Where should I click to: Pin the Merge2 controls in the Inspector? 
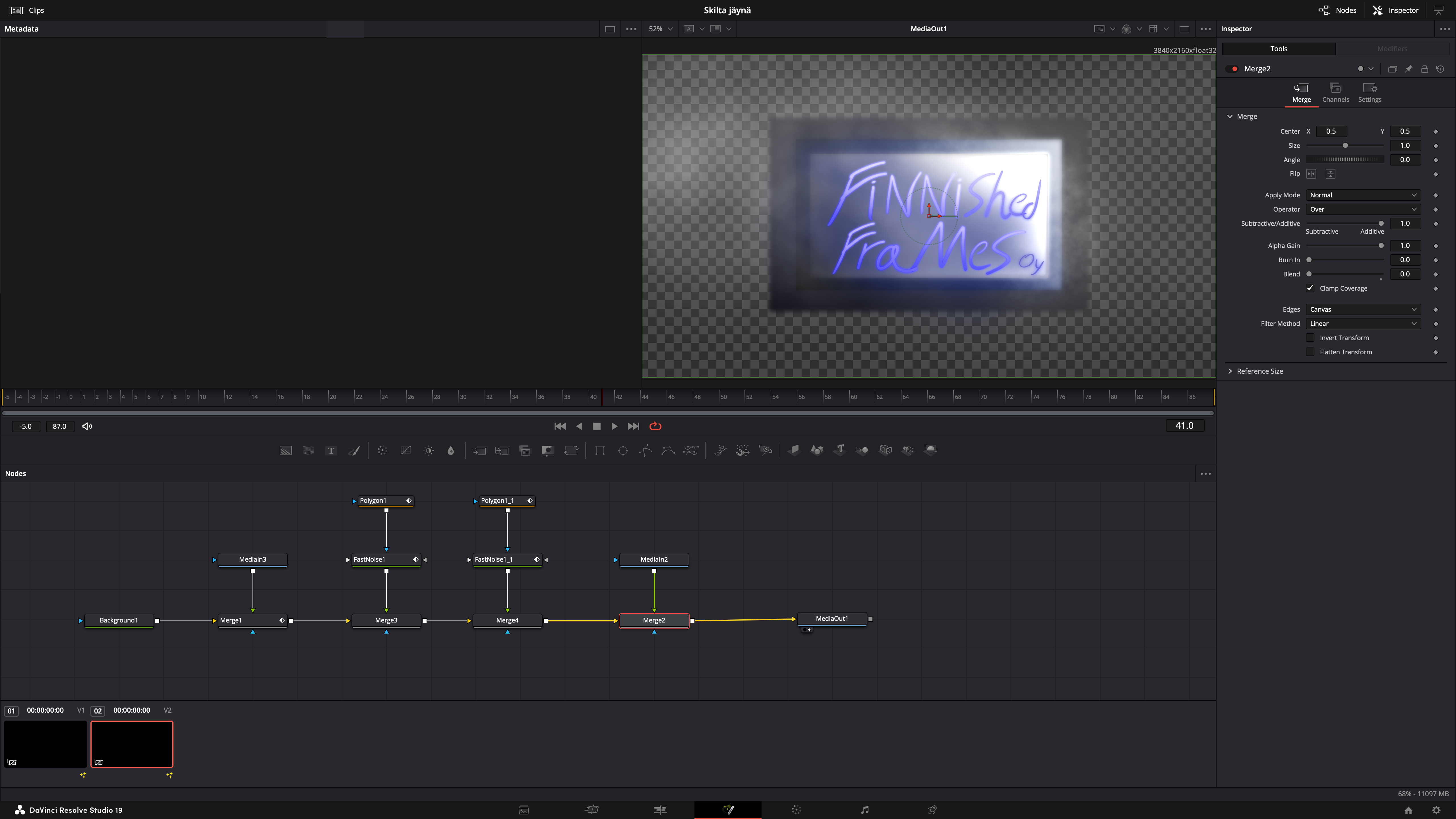(1409, 69)
